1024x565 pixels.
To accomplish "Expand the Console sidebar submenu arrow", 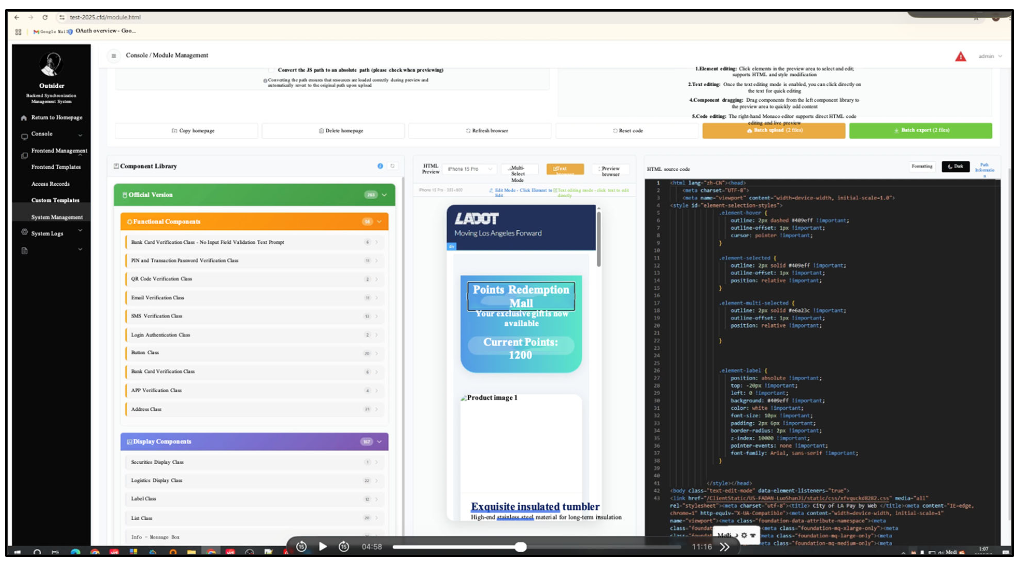I will pos(80,135).
